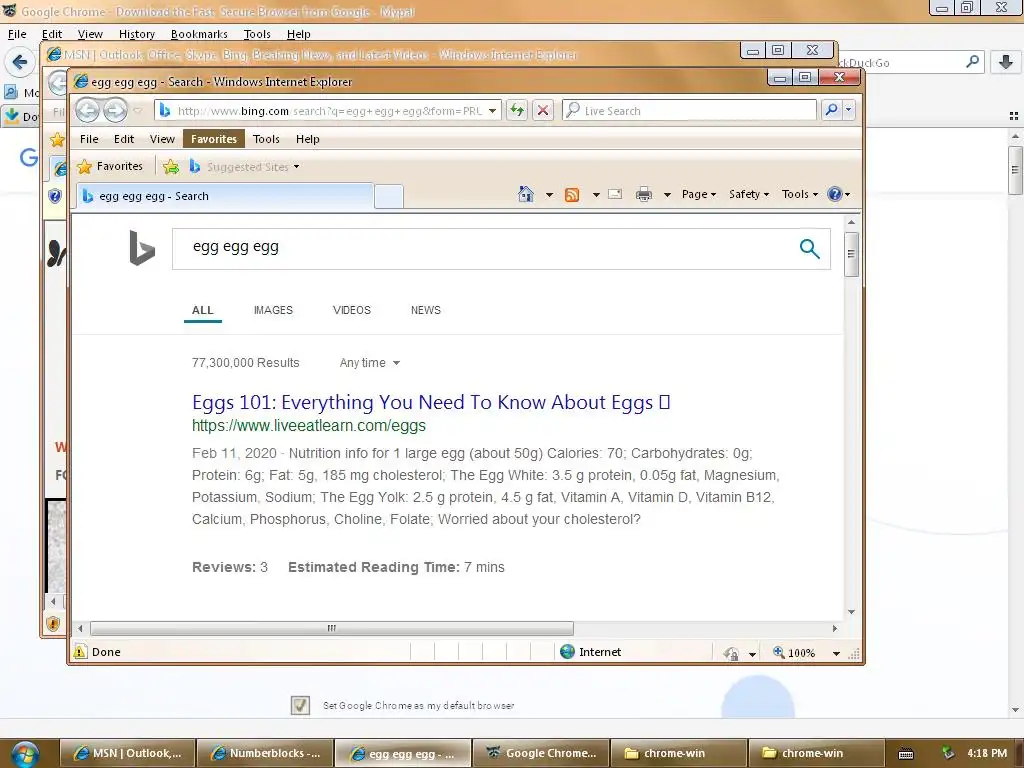
Task: Switch to MSN Outlook taskbar button
Action: (127, 754)
